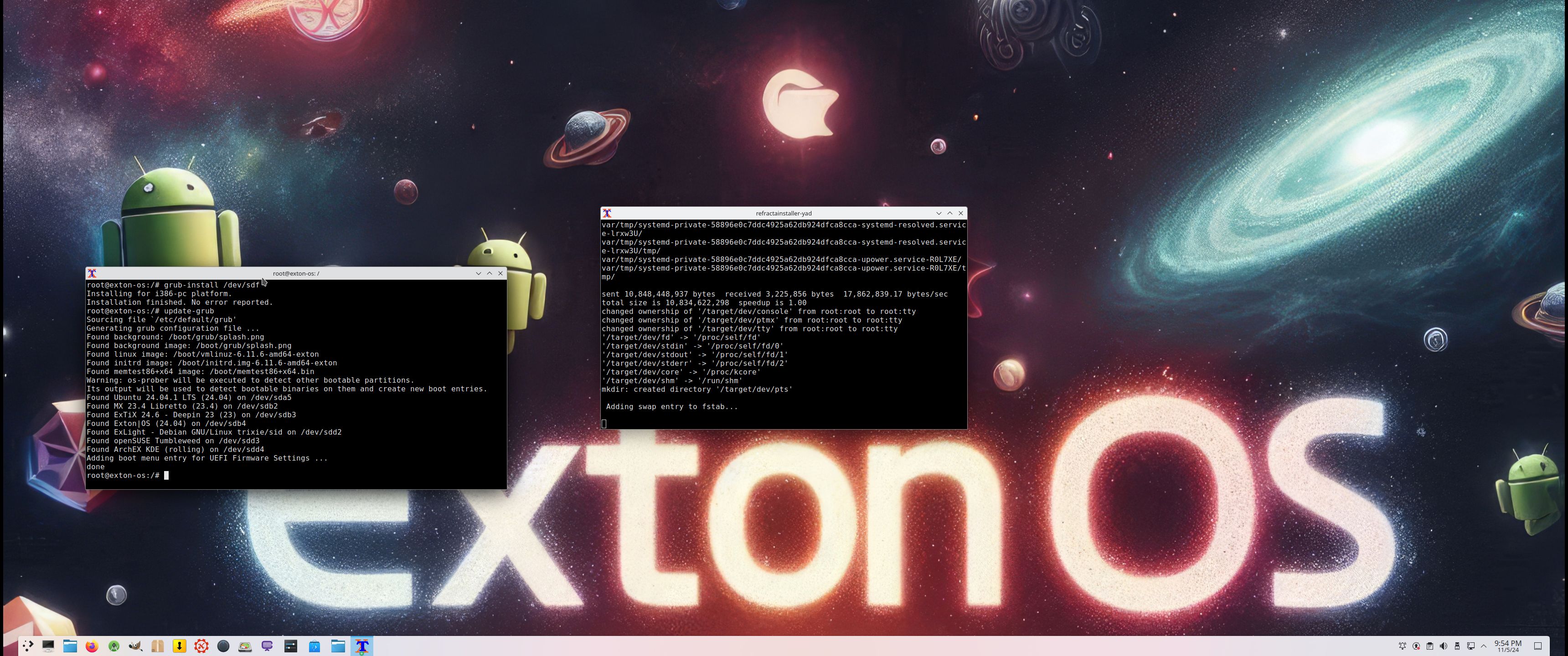Click 'Found memtest86+x64 image' line

tap(200, 371)
